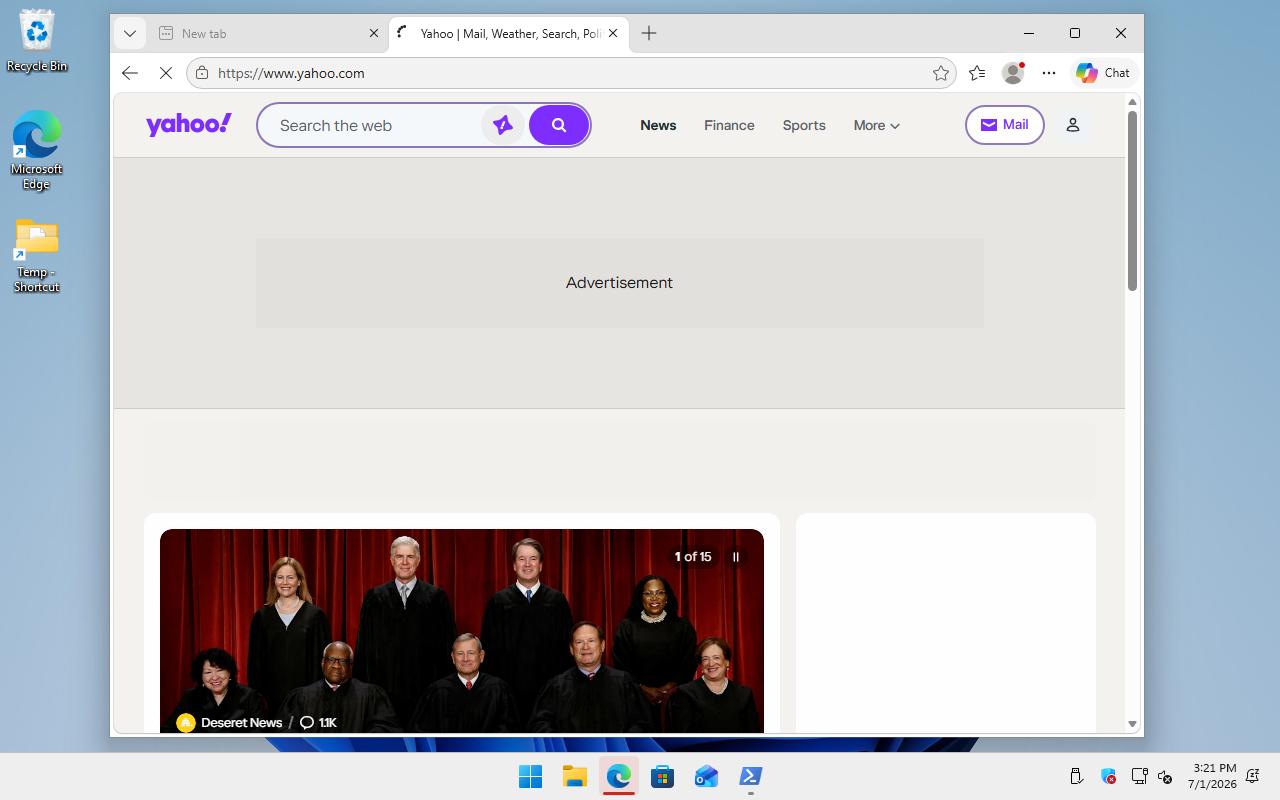
Task: Expand the More menu
Action: click(876, 125)
